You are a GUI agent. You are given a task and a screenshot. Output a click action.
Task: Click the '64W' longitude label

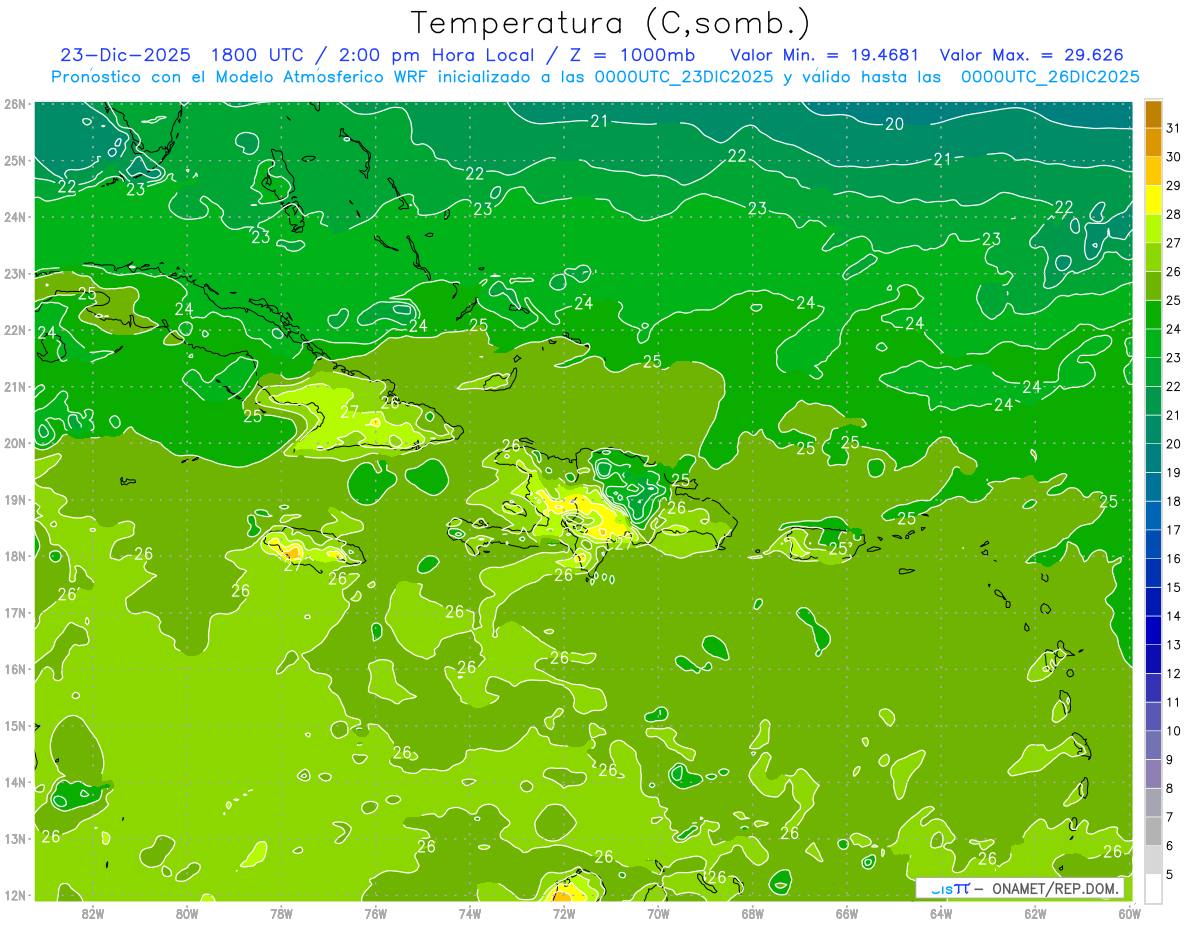[941, 912]
